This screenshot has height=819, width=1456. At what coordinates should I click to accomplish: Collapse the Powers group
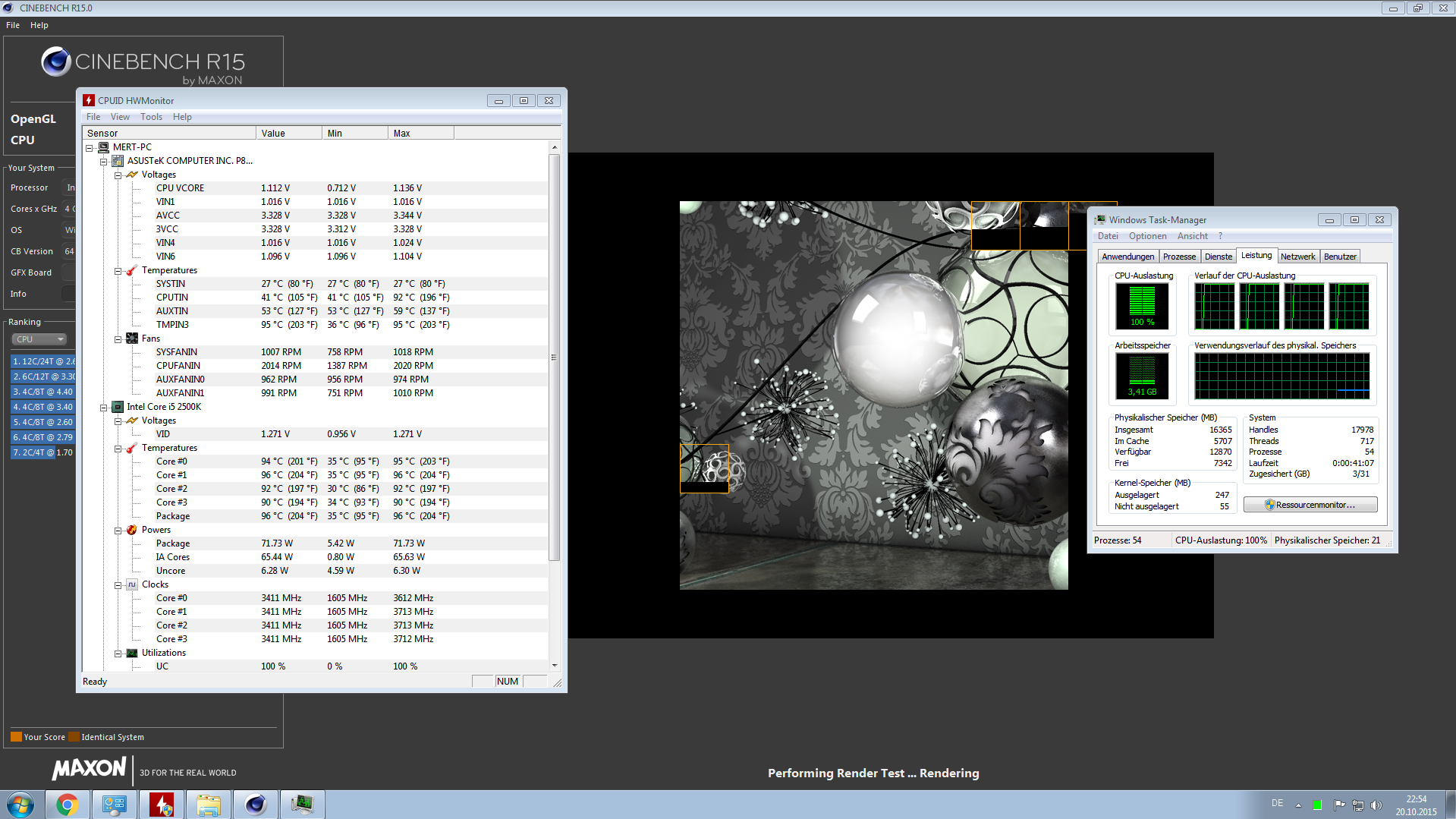point(118,530)
